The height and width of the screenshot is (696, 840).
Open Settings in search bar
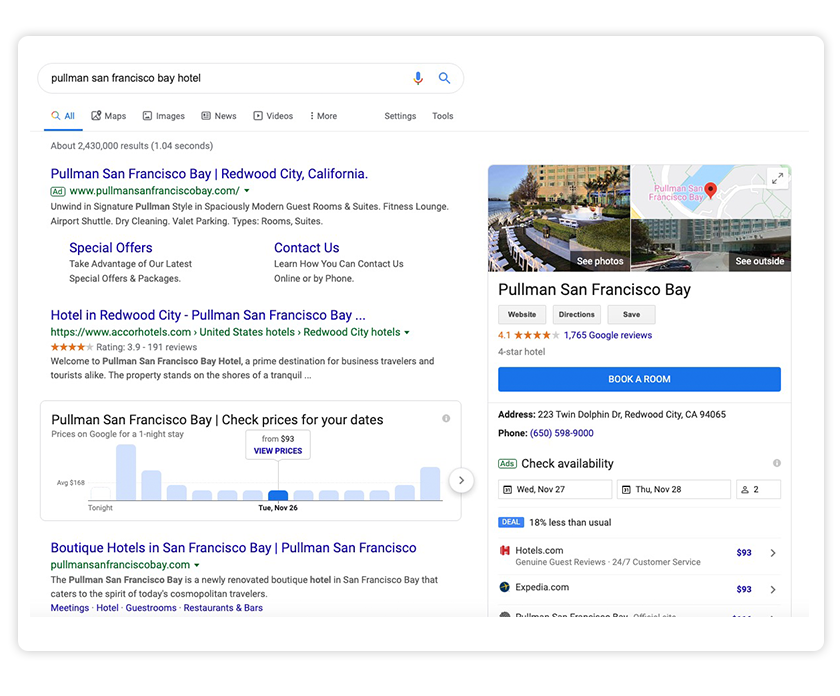[x=400, y=116]
